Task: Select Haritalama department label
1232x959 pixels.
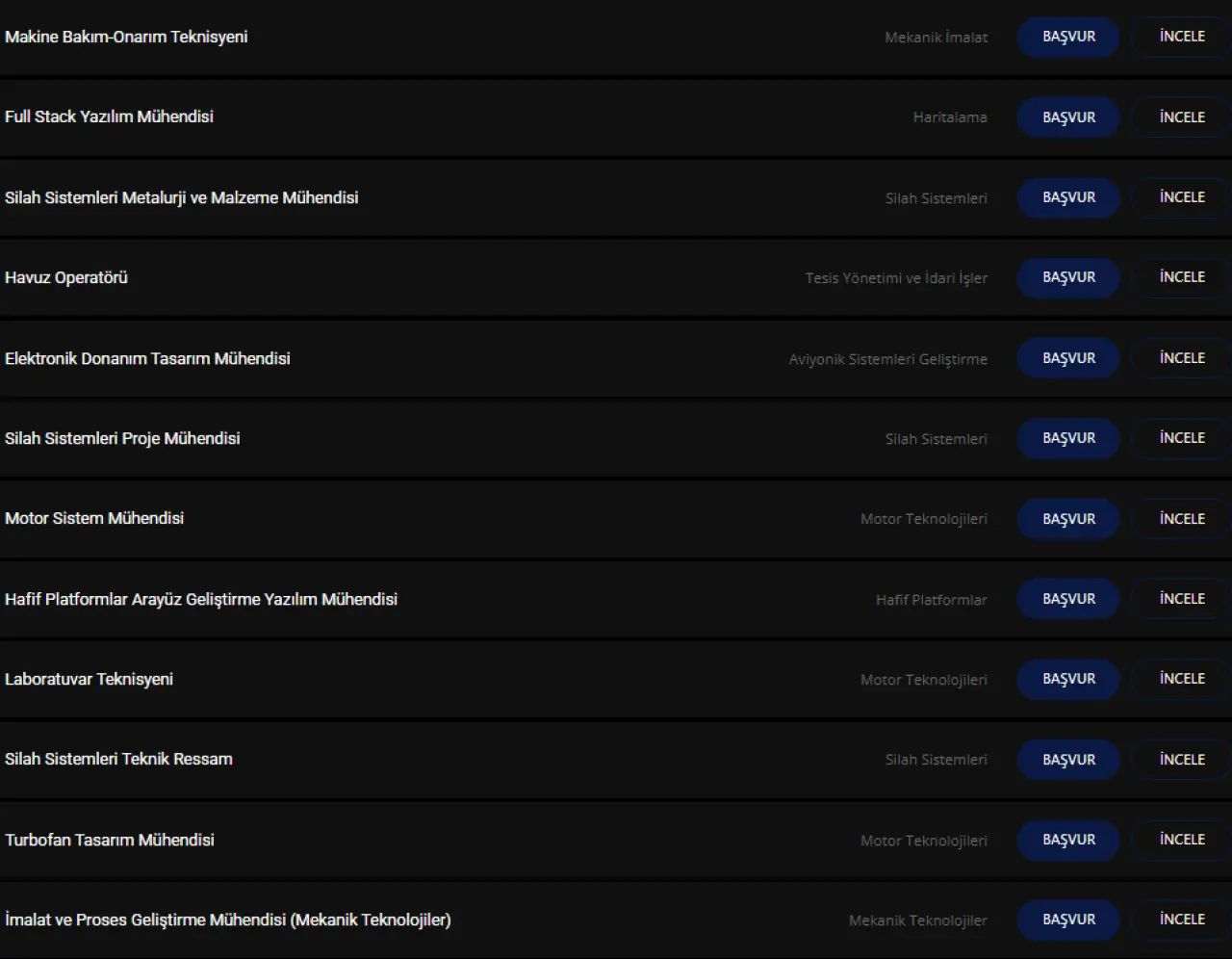Action: click(x=950, y=117)
